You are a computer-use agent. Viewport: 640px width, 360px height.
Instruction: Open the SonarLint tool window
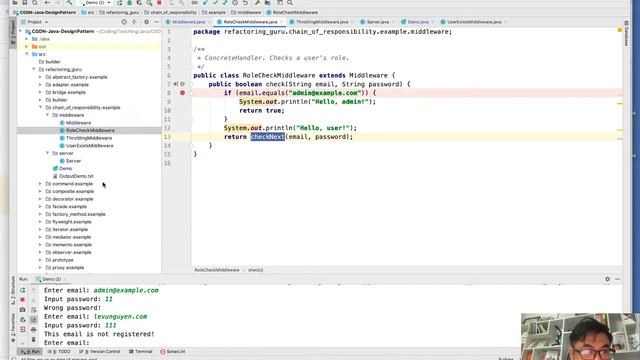pyautogui.click(x=173, y=351)
